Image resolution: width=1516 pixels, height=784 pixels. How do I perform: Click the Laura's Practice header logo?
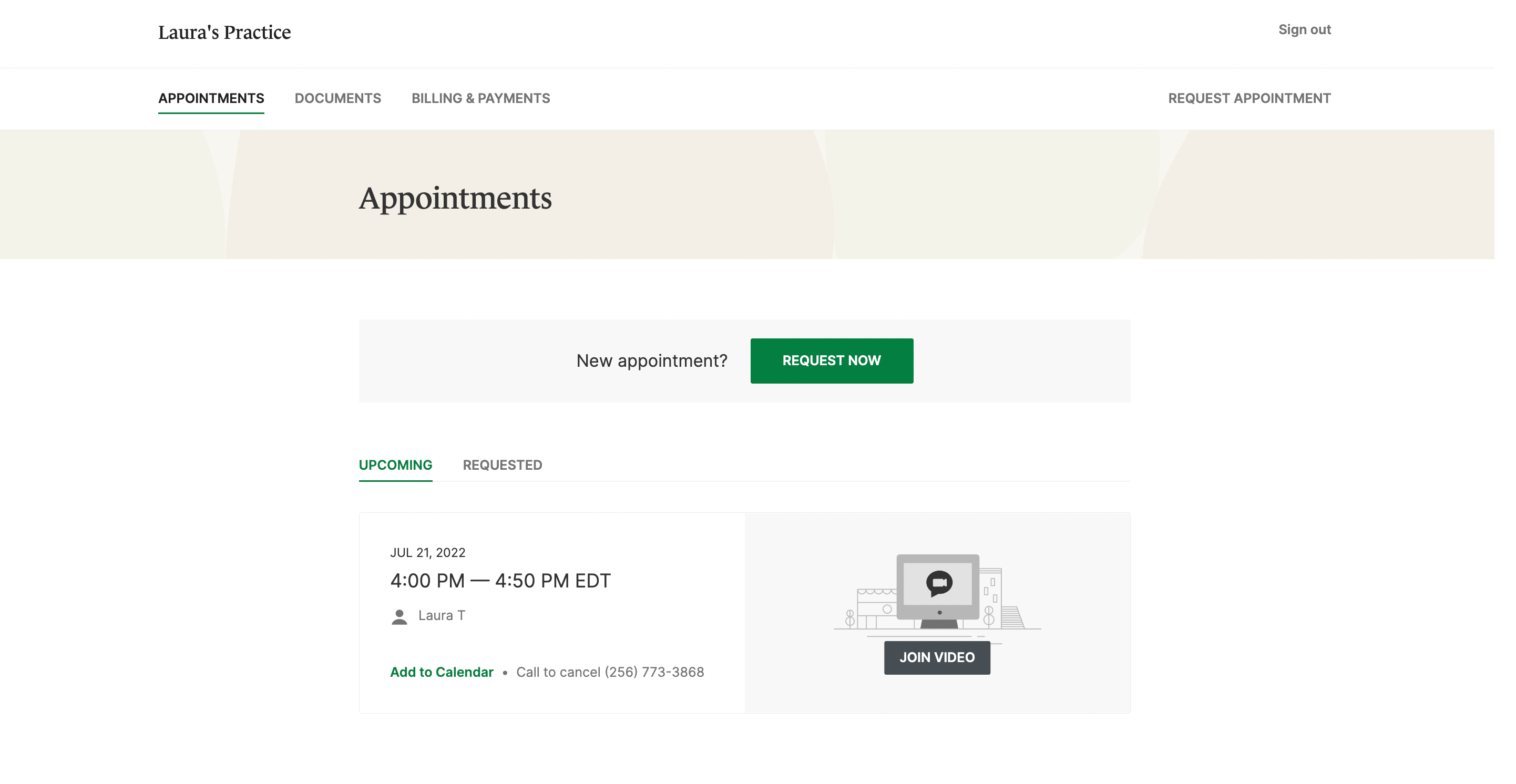(224, 33)
